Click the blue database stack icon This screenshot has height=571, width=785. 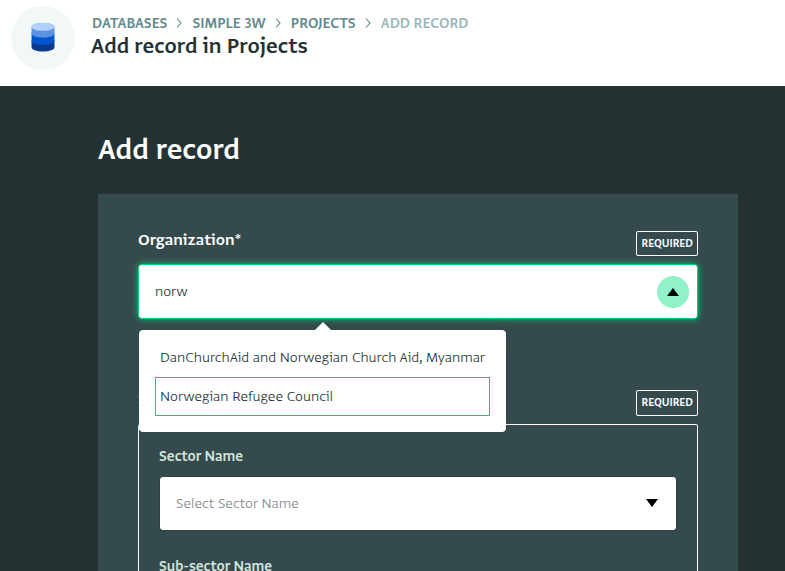click(x=43, y=38)
